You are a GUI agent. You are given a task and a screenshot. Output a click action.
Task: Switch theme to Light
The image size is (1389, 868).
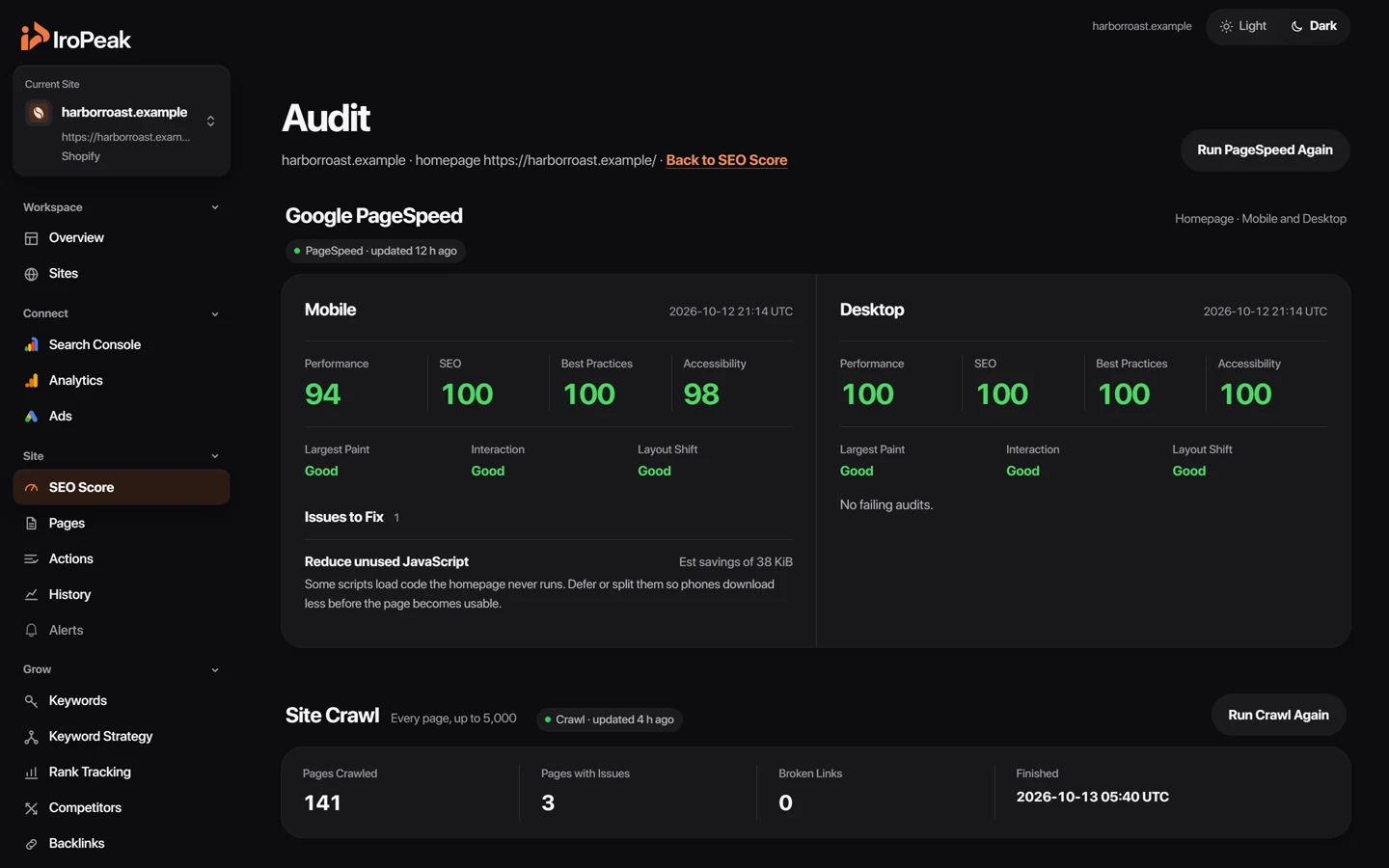[1242, 26]
